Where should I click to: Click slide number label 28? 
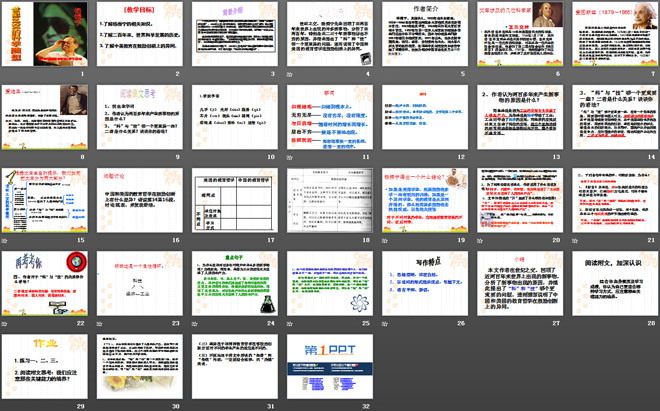click(x=652, y=323)
